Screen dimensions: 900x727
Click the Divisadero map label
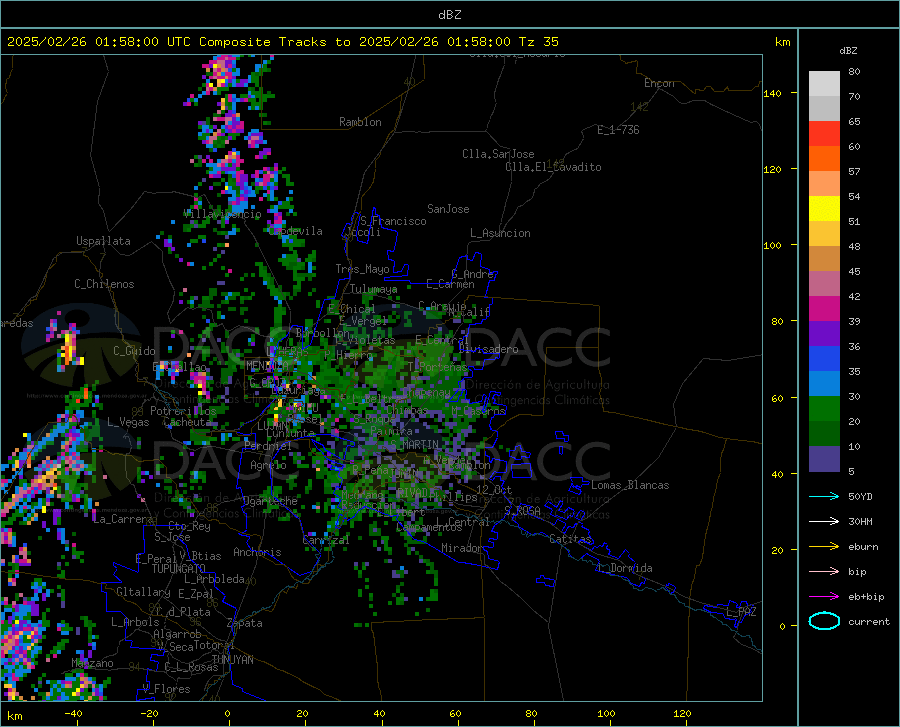[x=488, y=349]
